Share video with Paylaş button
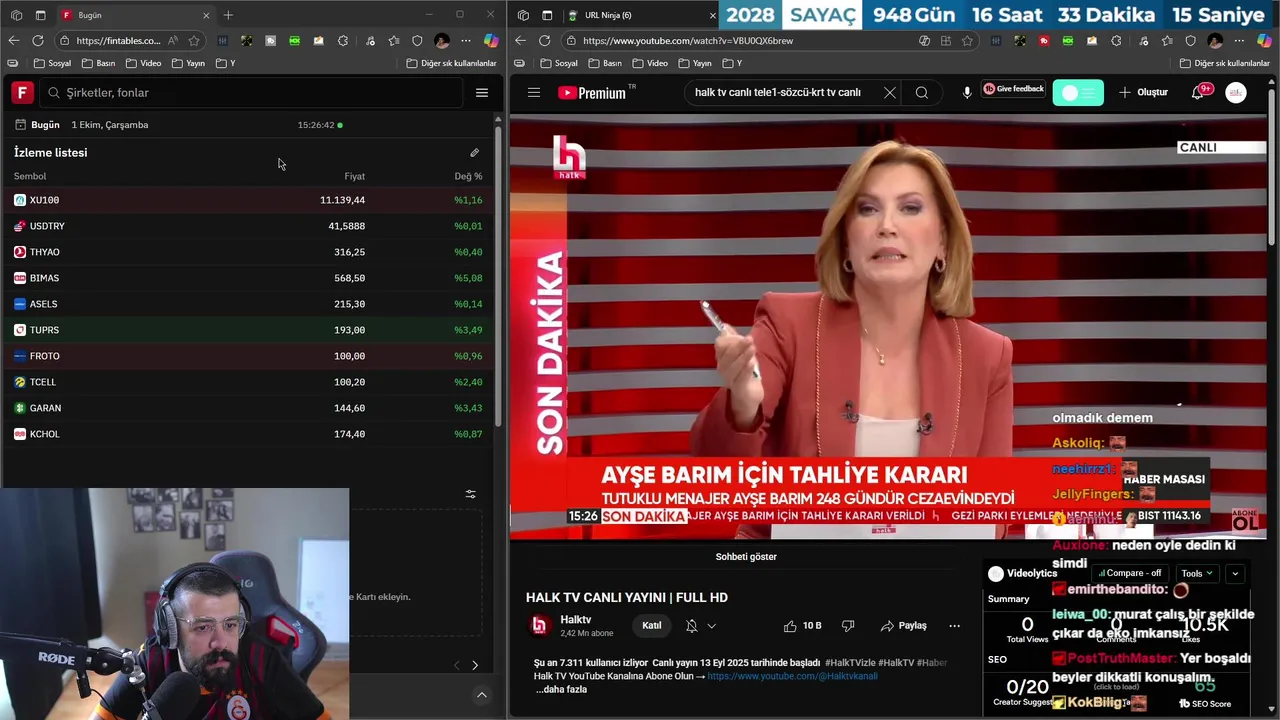 903,626
